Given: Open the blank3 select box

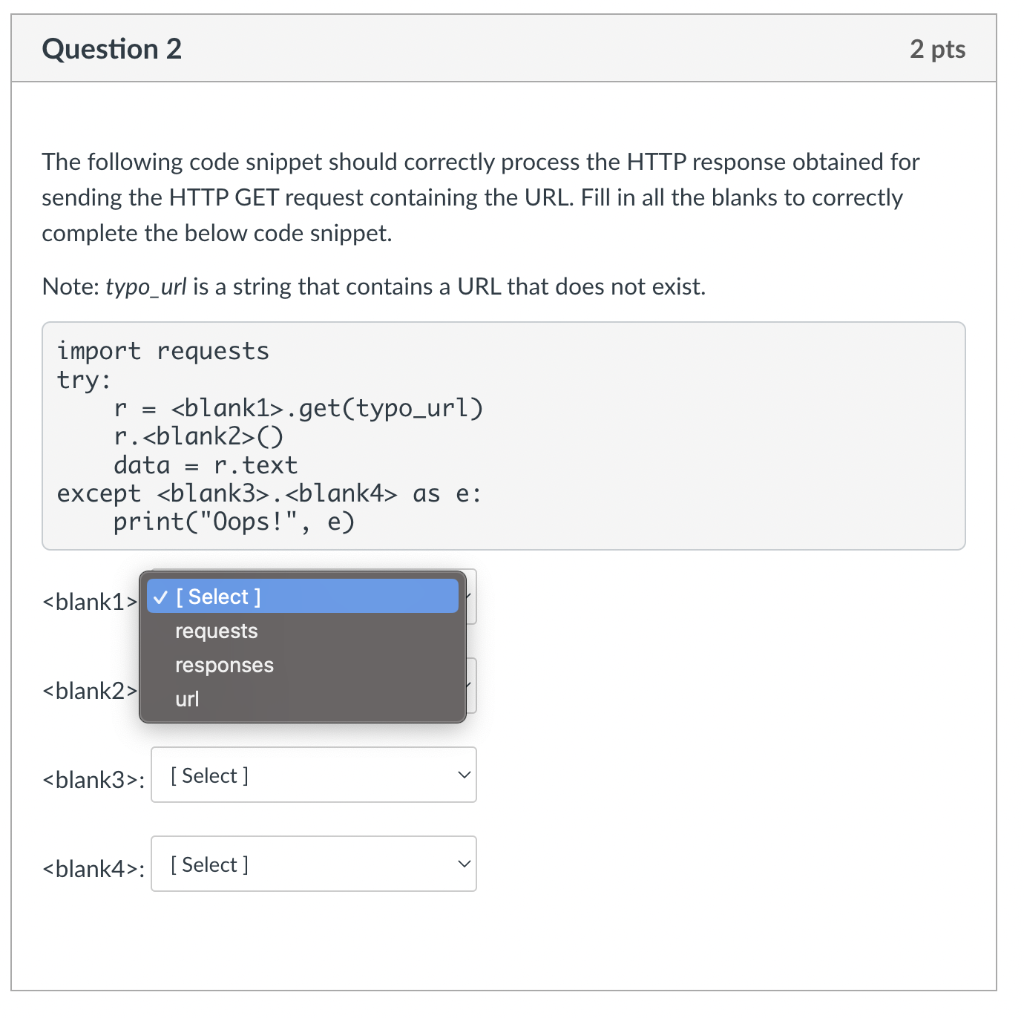Looking at the screenshot, I should 313,775.
